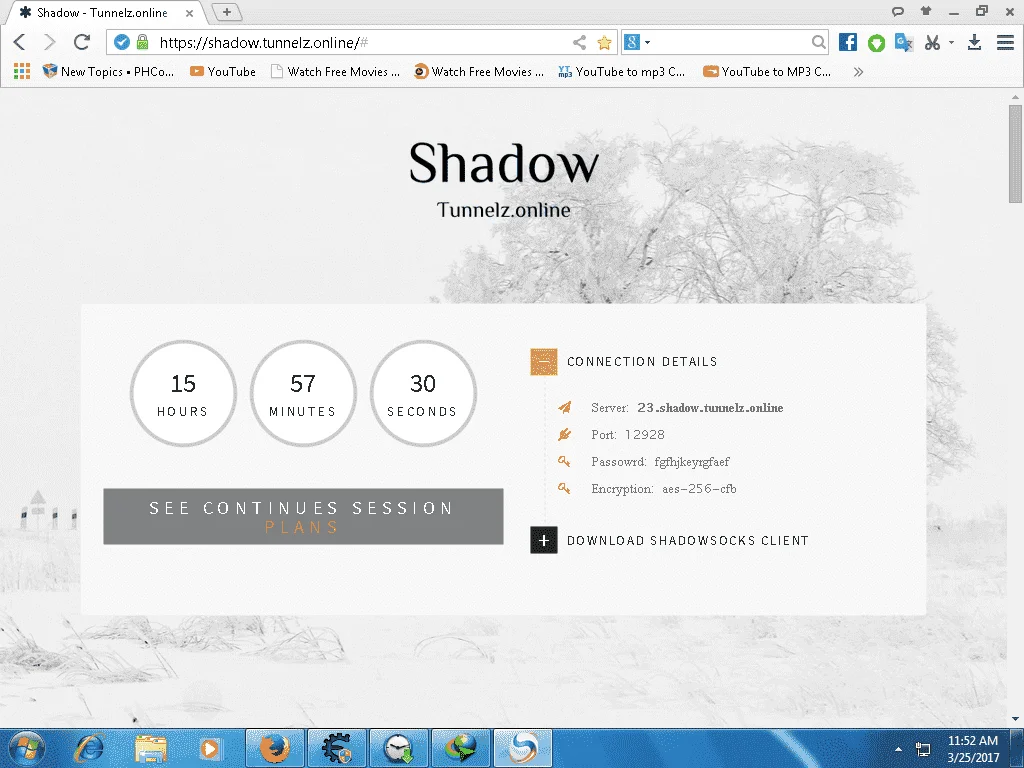Open the gear shield app on taskbar
The height and width of the screenshot is (768, 1024).
[x=336, y=748]
